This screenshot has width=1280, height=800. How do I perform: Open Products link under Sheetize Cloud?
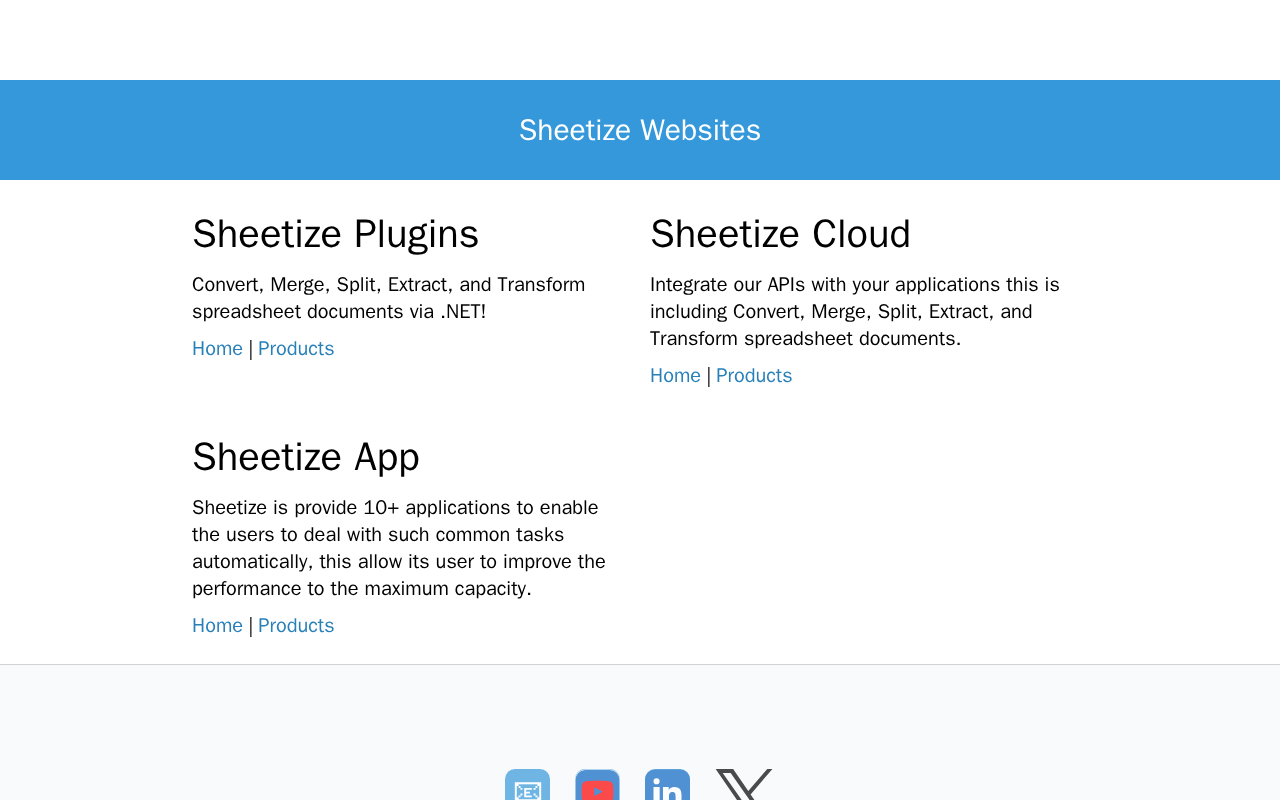pos(754,376)
